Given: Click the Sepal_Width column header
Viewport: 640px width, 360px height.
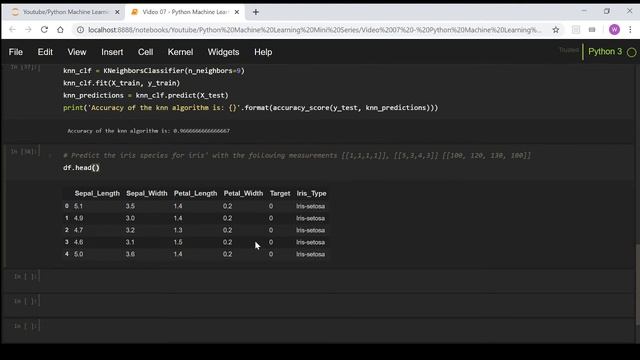Looking at the screenshot, I should coord(147,193).
